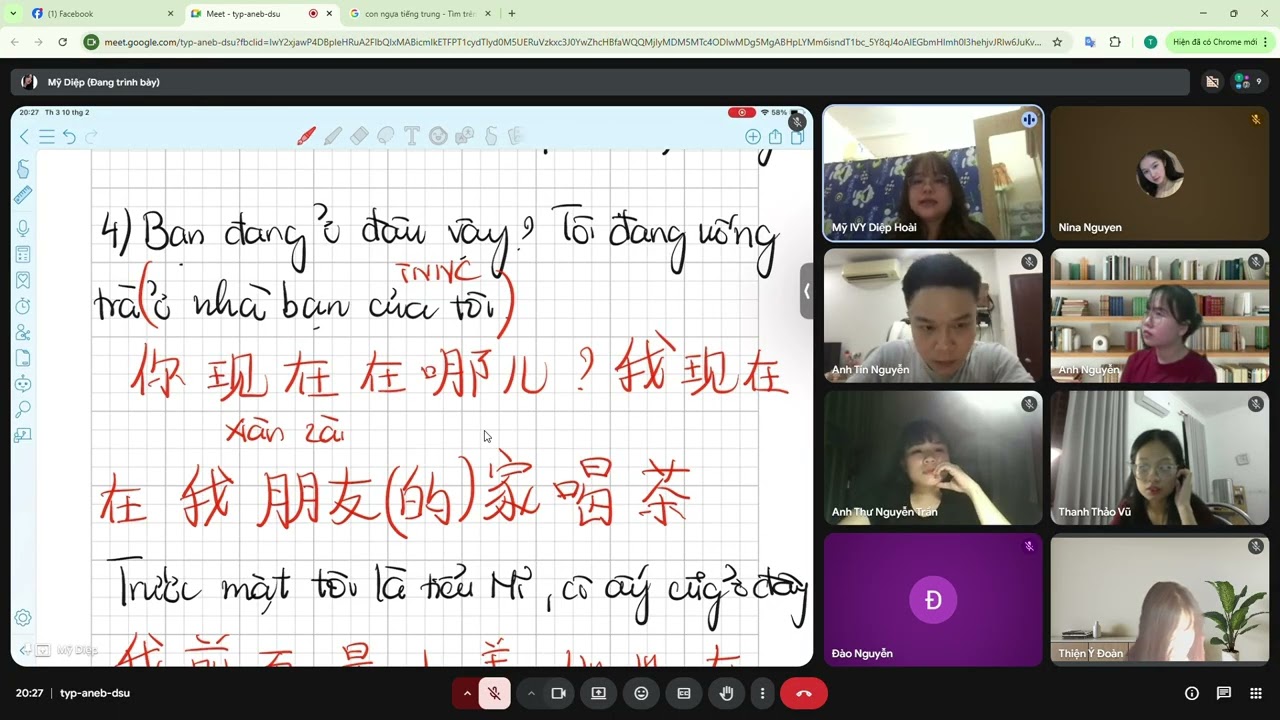The height and width of the screenshot is (720, 1280).
Task: Click the presentation board icon in sidebar
Action: tap(23, 436)
